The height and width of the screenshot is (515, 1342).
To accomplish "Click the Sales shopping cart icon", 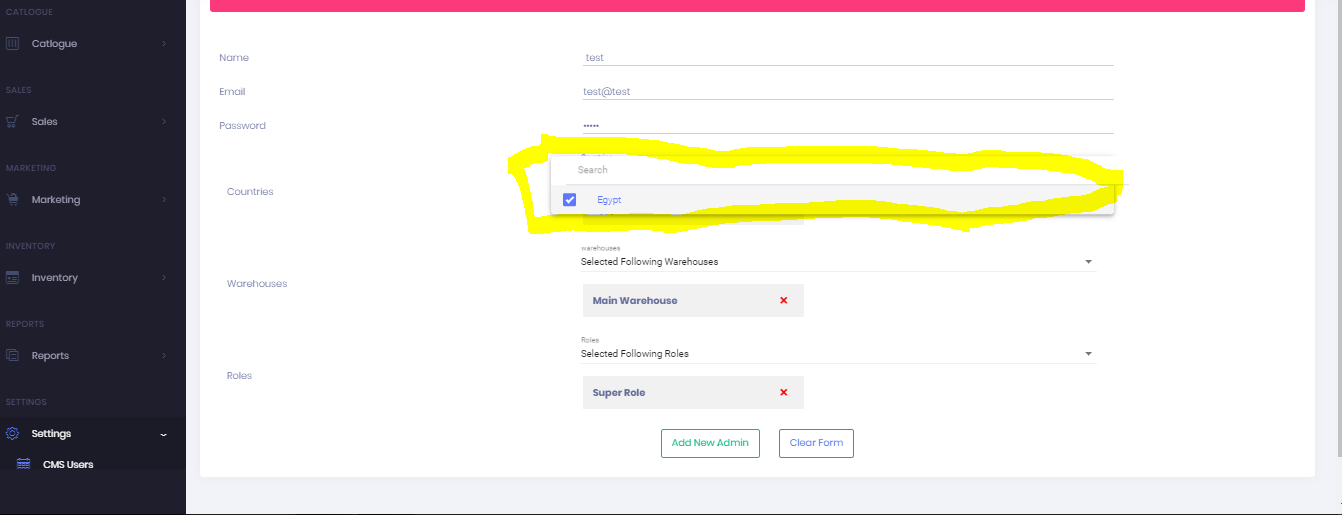I will pyautogui.click(x=12, y=122).
